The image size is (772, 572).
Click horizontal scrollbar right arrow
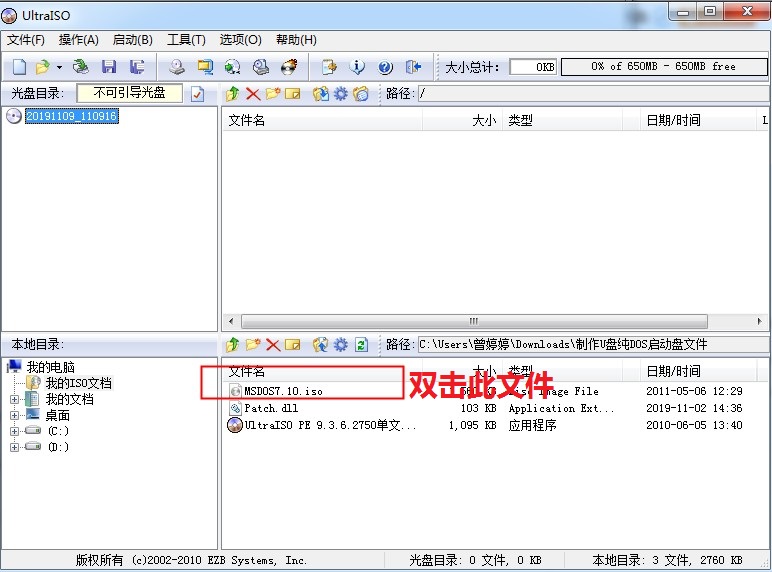759,321
